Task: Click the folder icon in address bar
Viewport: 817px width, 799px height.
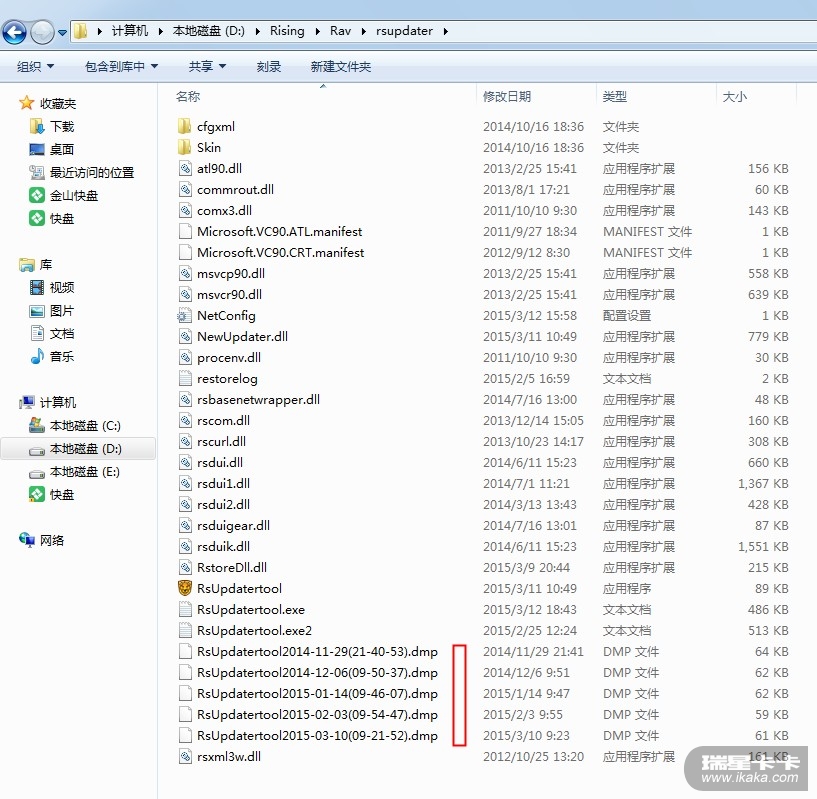Action: [x=80, y=31]
